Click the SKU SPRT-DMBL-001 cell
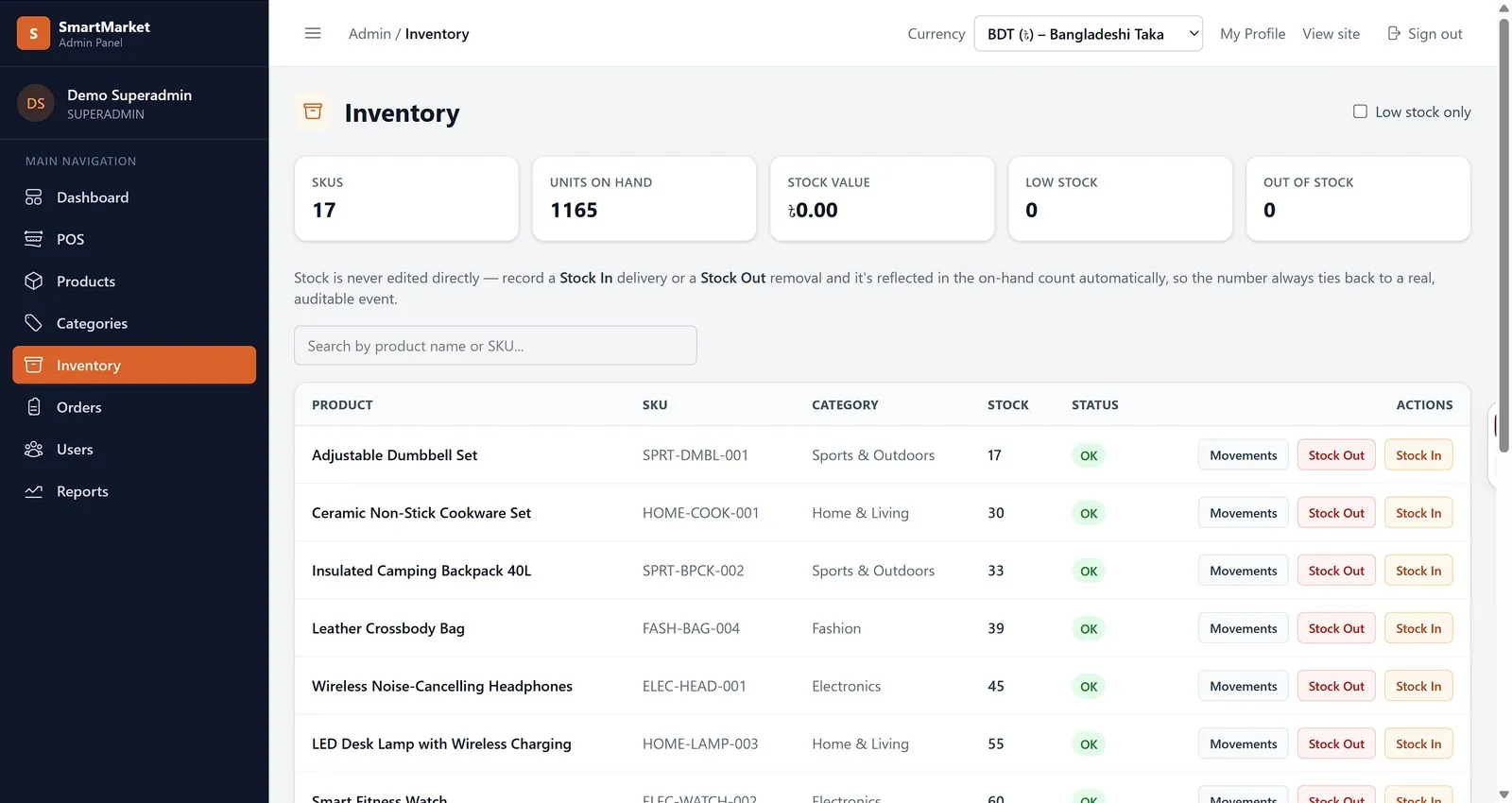Image resolution: width=1512 pixels, height=803 pixels. tap(696, 455)
